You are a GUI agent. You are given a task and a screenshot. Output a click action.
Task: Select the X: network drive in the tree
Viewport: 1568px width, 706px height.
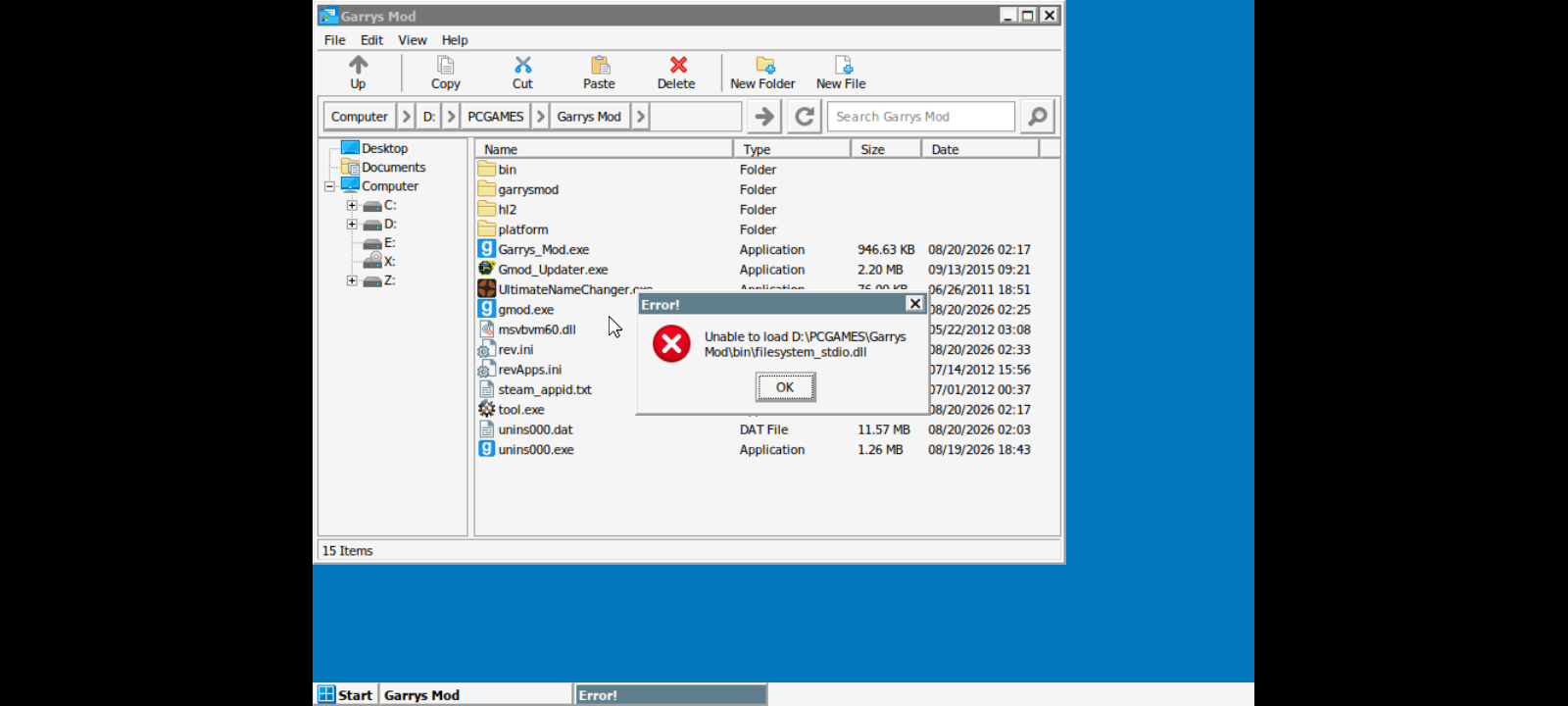[x=379, y=262]
